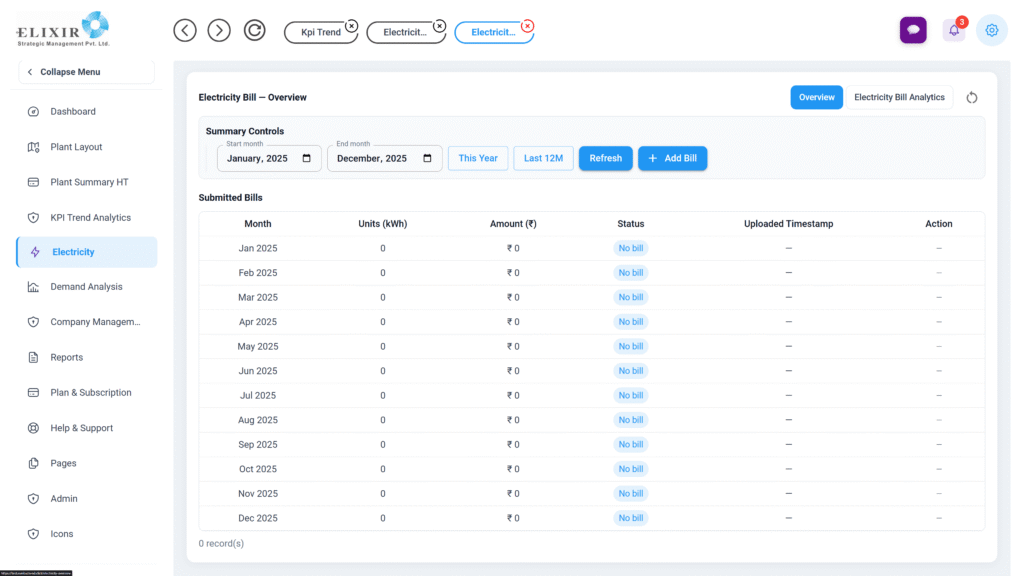Click the forward navigation arrow icon
1024x576 pixels.
tap(219, 30)
